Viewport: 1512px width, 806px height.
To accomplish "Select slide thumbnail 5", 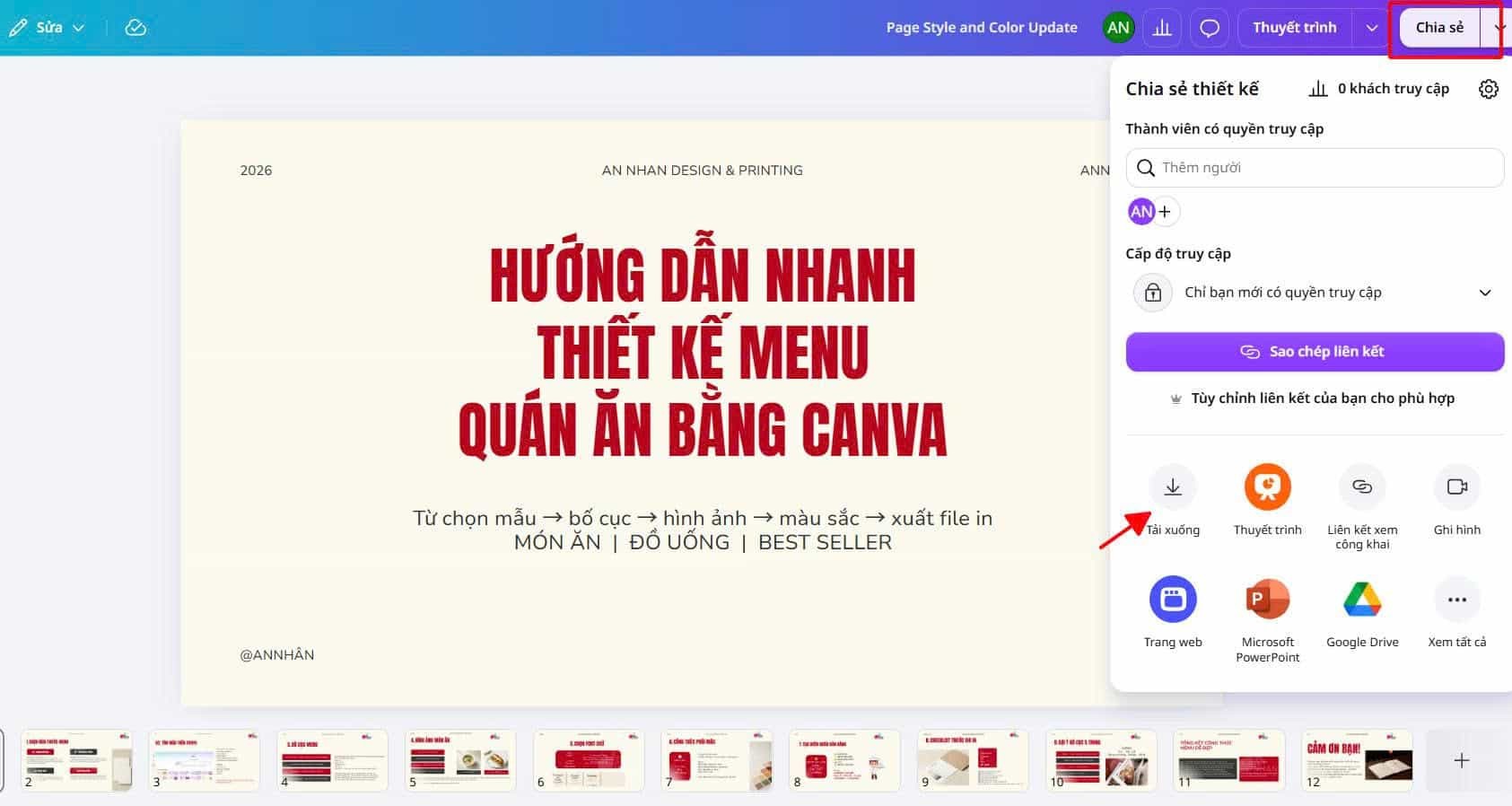I will tap(460, 761).
